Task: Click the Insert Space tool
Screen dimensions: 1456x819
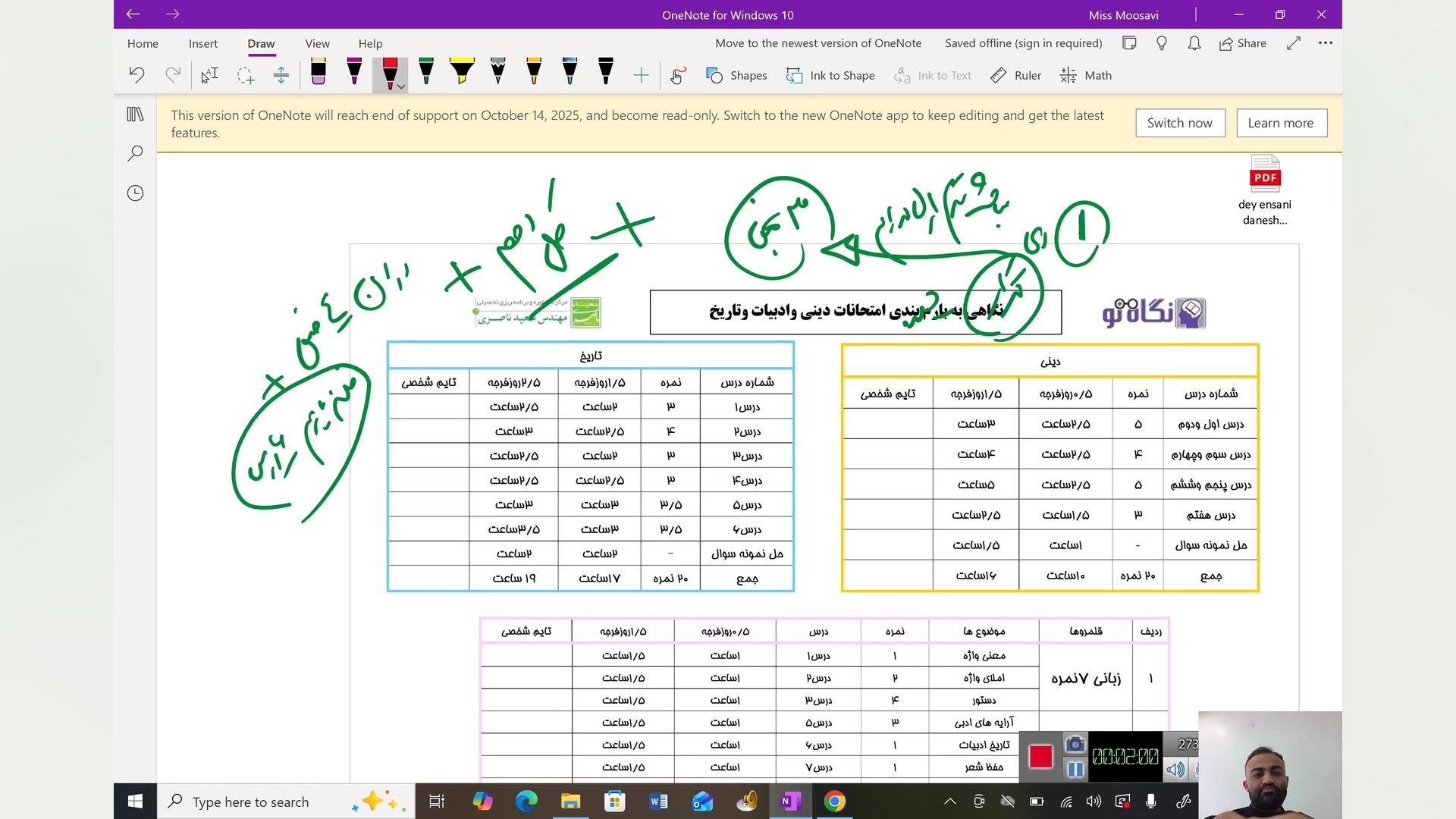Action: point(281,75)
